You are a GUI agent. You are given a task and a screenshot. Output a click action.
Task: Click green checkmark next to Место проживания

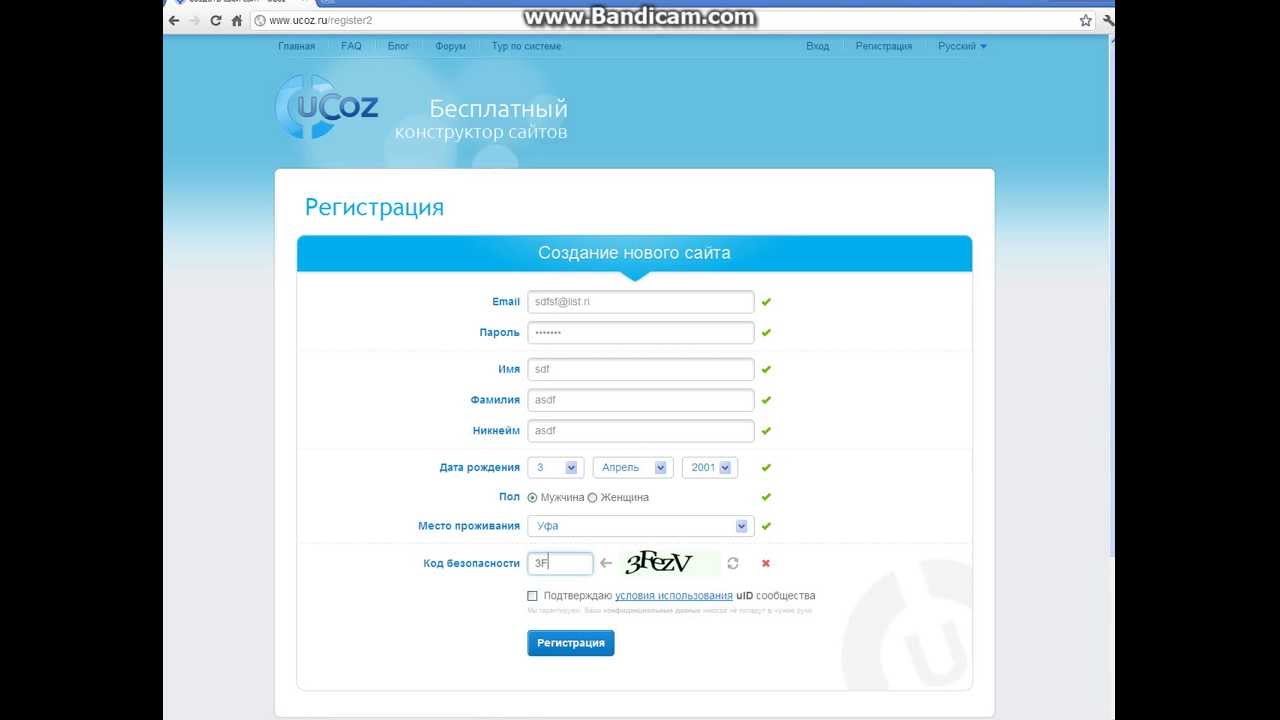pos(766,526)
